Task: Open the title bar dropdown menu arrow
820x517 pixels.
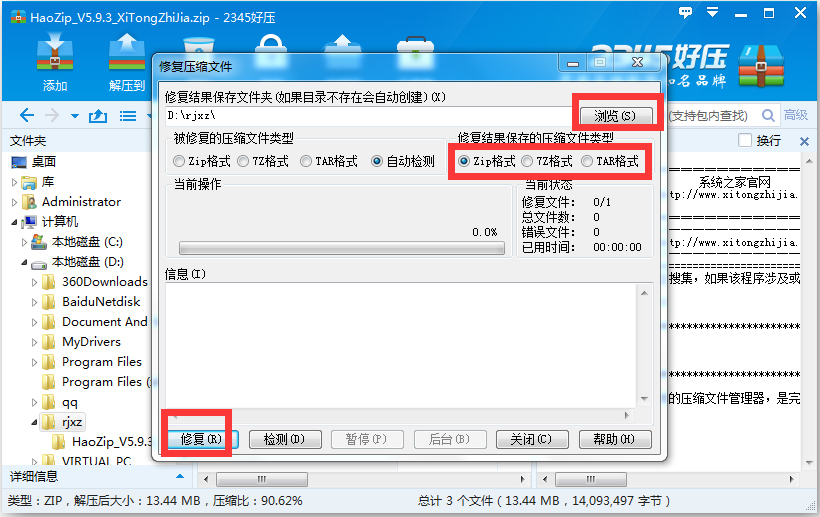Action: click(x=712, y=12)
